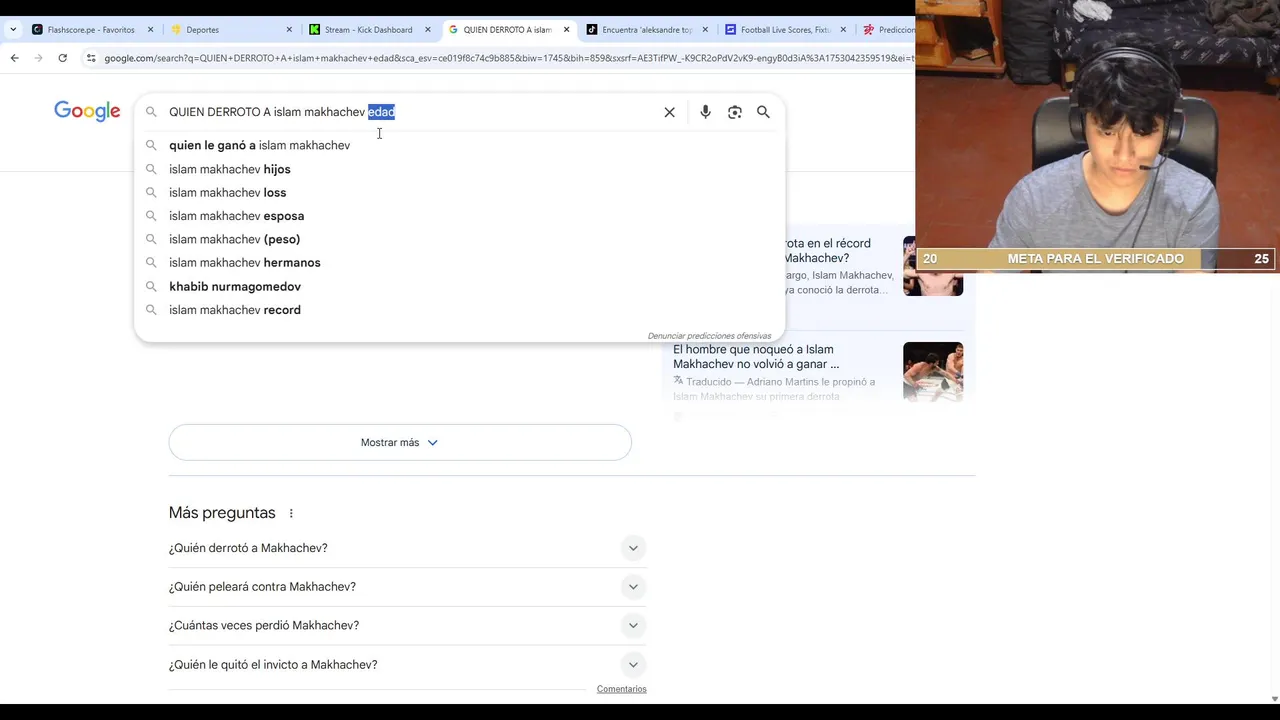This screenshot has height=720, width=1280.
Task: Close the Deportes tab
Action: (290, 30)
